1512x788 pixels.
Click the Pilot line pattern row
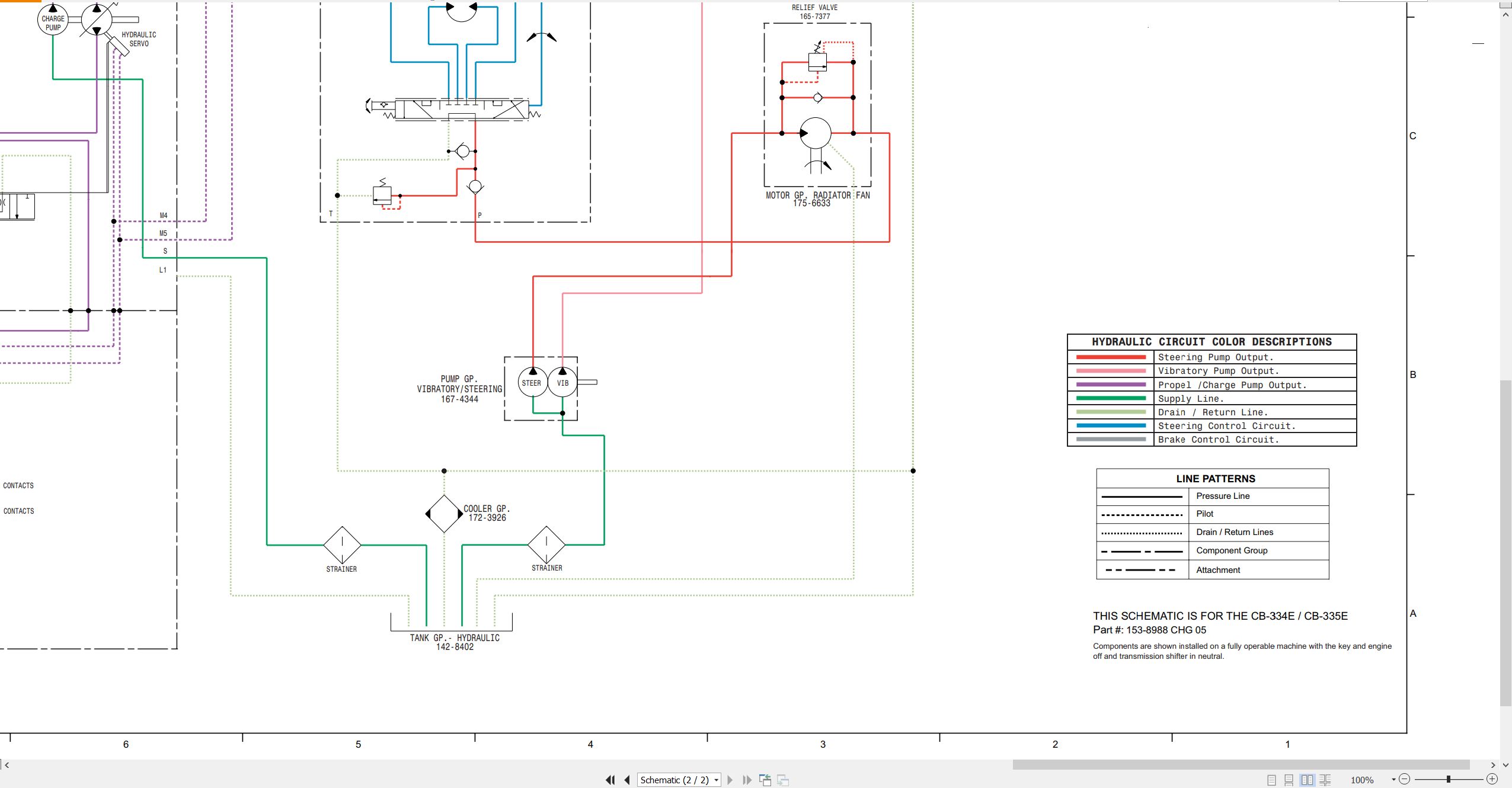pos(1213,514)
